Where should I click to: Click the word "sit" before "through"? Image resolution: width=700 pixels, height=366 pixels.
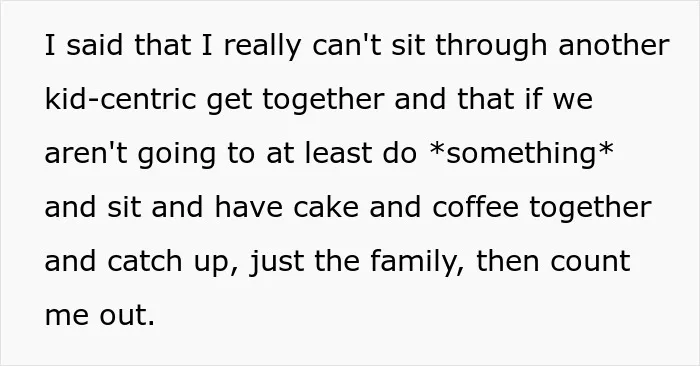tap(408, 46)
